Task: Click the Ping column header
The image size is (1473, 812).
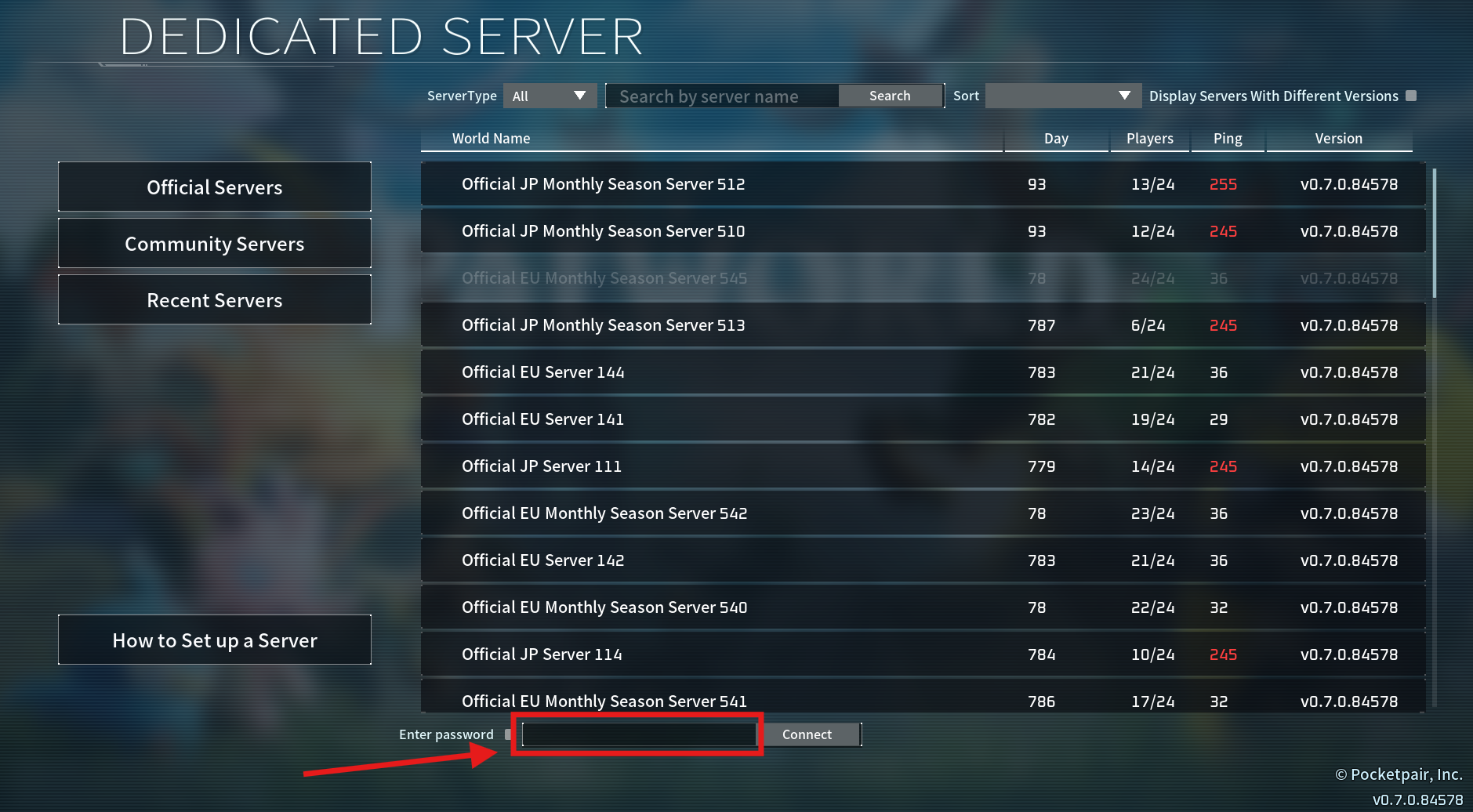Action: [1227, 139]
